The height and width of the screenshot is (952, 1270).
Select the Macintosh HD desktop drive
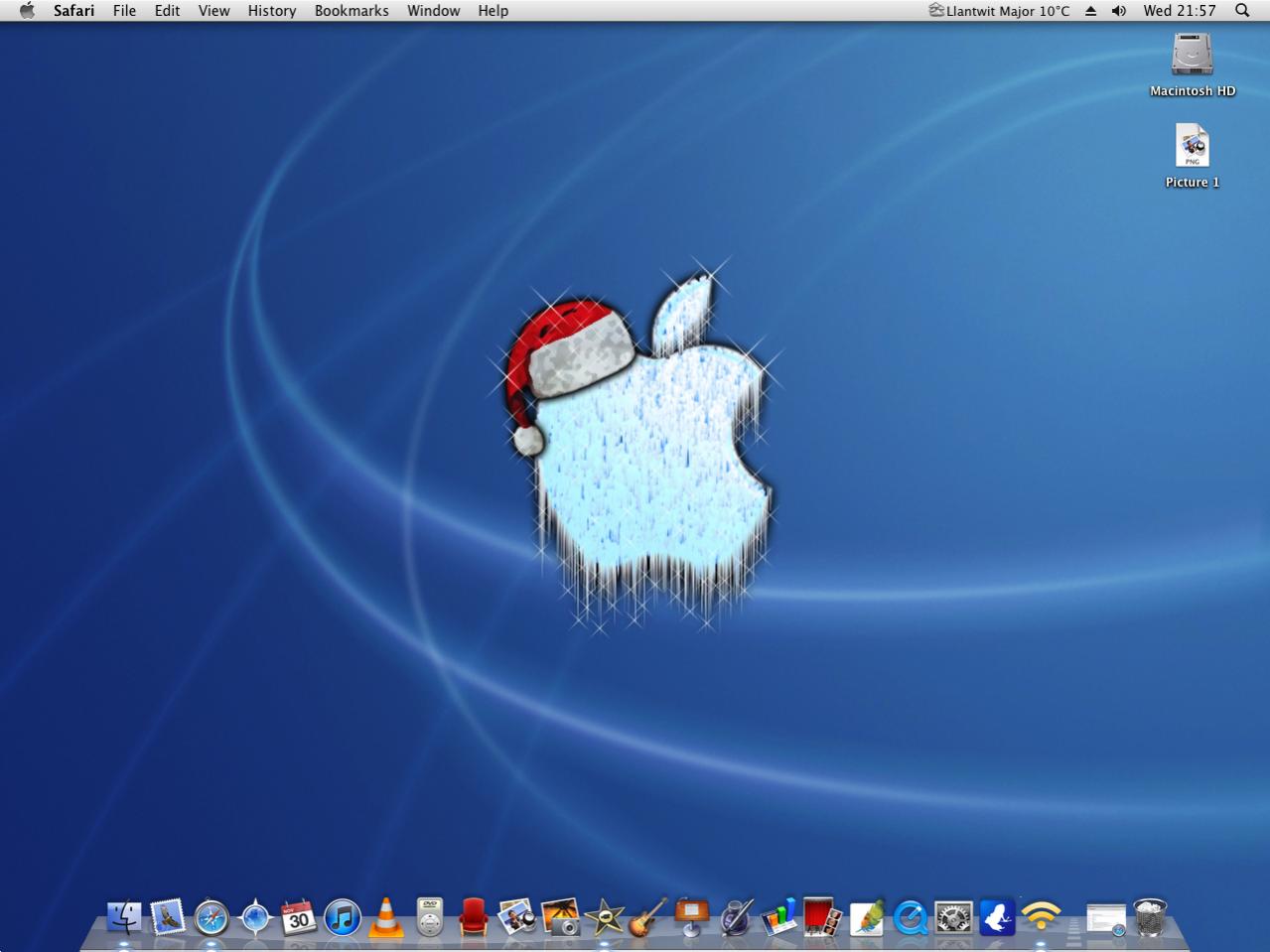point(1192,65)
